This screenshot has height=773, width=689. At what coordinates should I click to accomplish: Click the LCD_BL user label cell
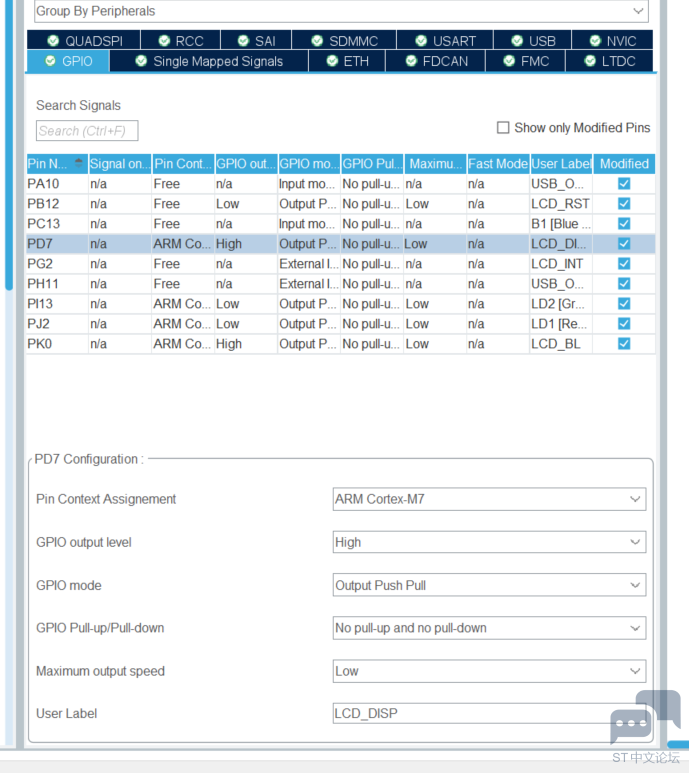[x=561, y=344]
